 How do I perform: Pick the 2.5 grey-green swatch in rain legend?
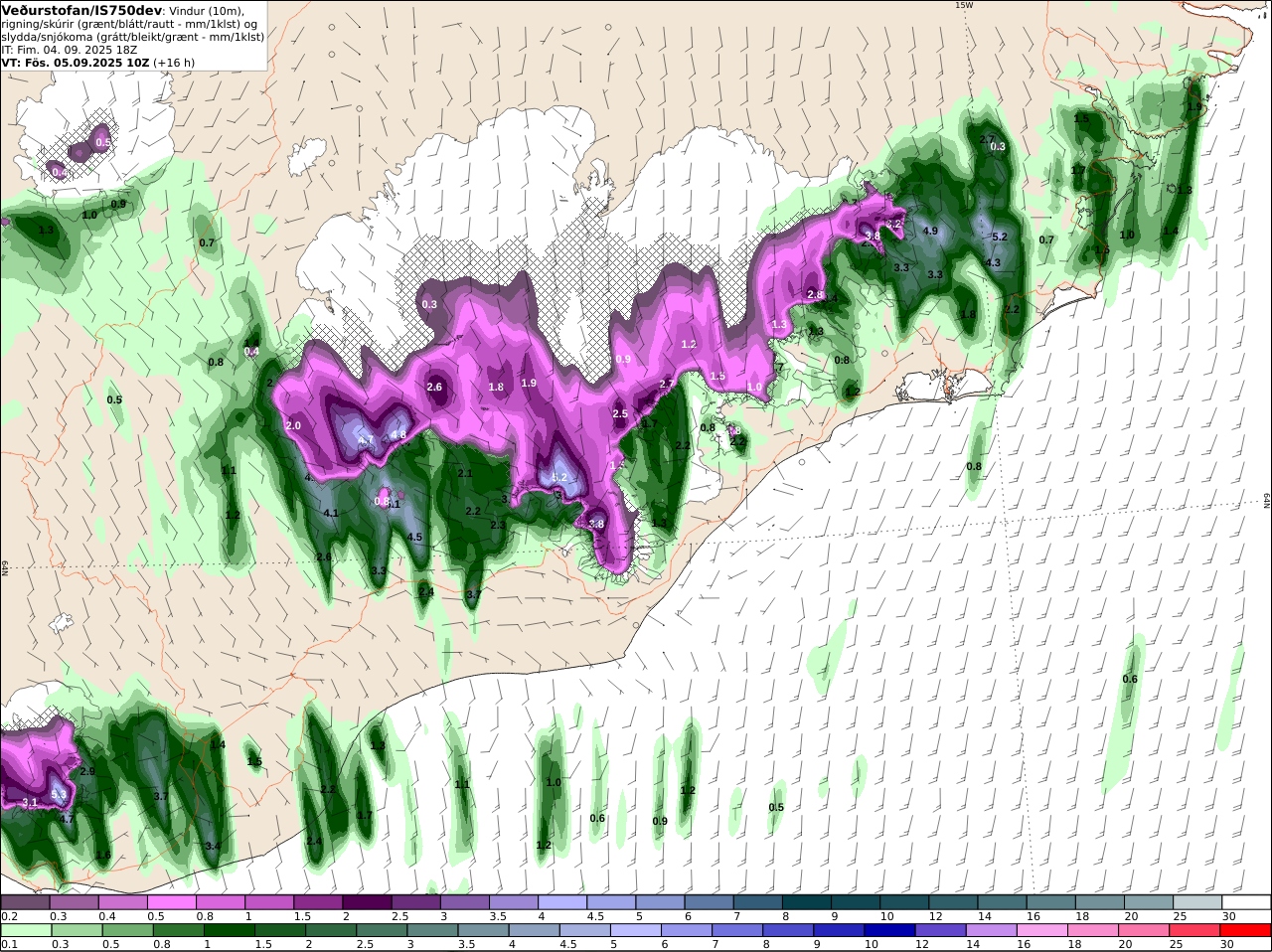click(382, 930)
